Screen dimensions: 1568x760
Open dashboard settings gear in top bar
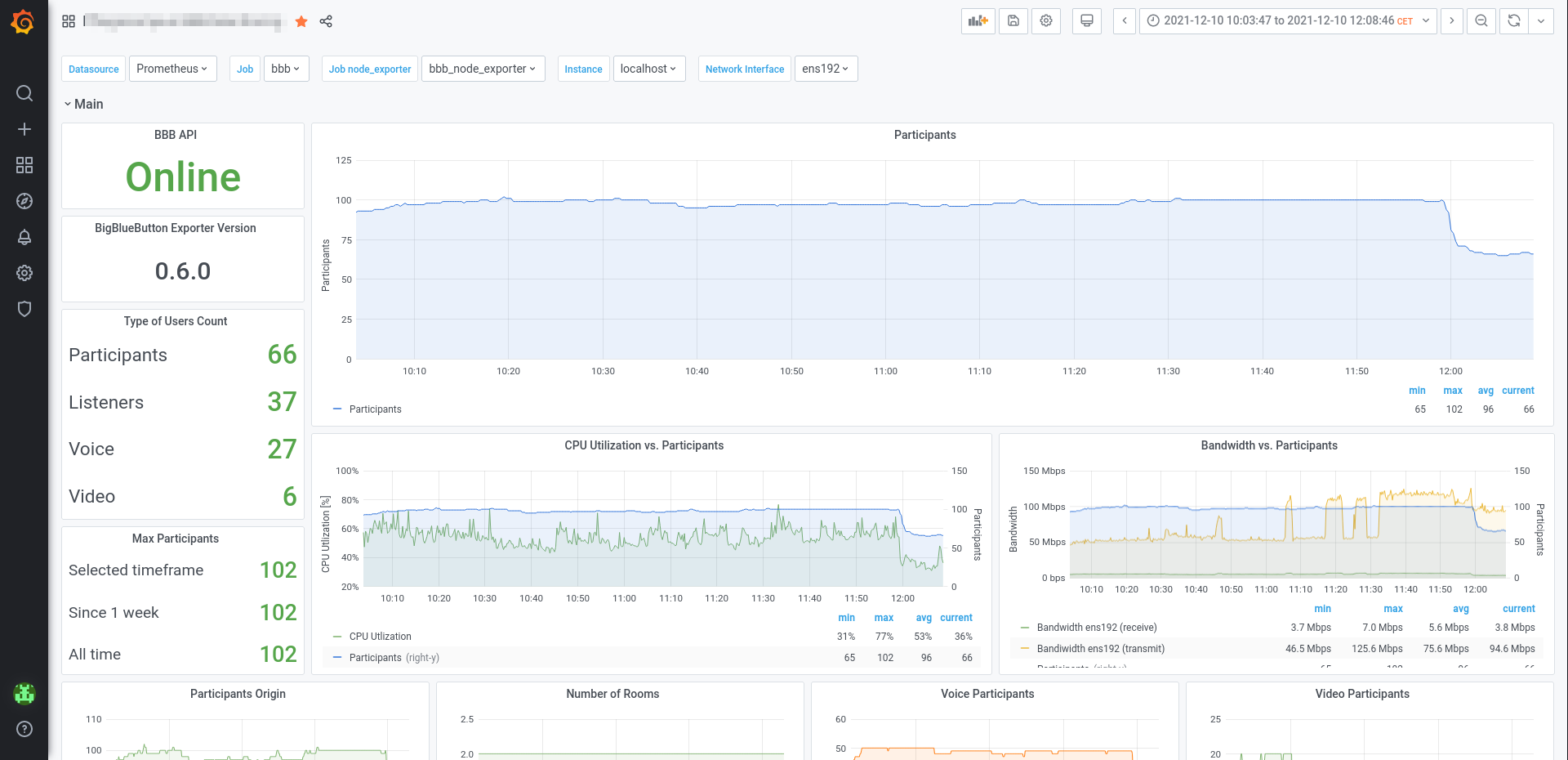point(1046,21)
